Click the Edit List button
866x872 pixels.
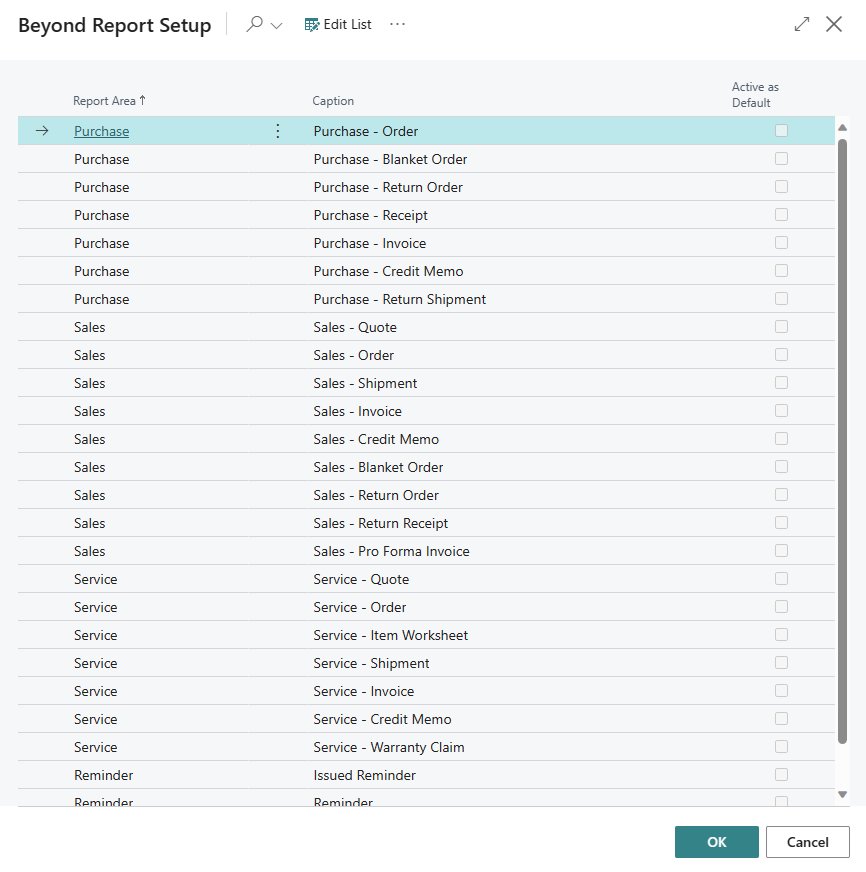coord(338,25)
